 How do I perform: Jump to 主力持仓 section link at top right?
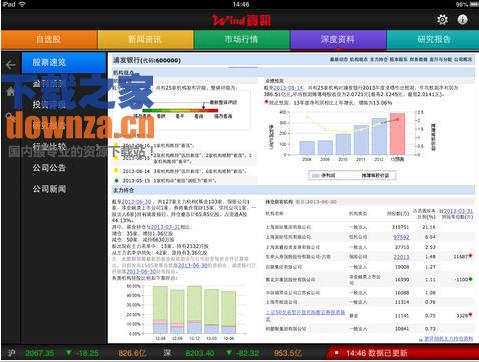pyautogui.click(x=379, y=59)
